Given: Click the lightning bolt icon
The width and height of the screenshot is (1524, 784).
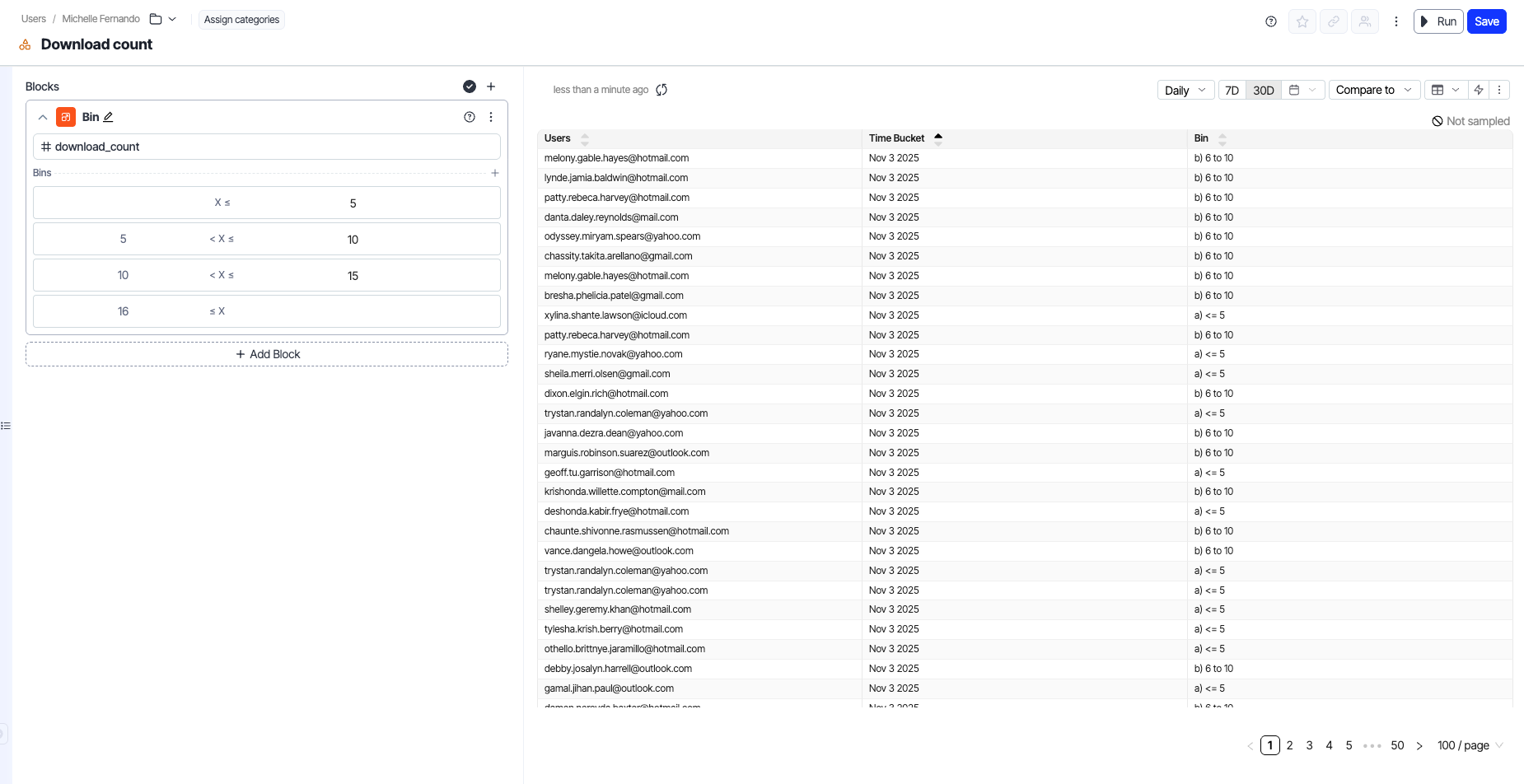Looking at the screenshot, I should [x=1479, y=90].
